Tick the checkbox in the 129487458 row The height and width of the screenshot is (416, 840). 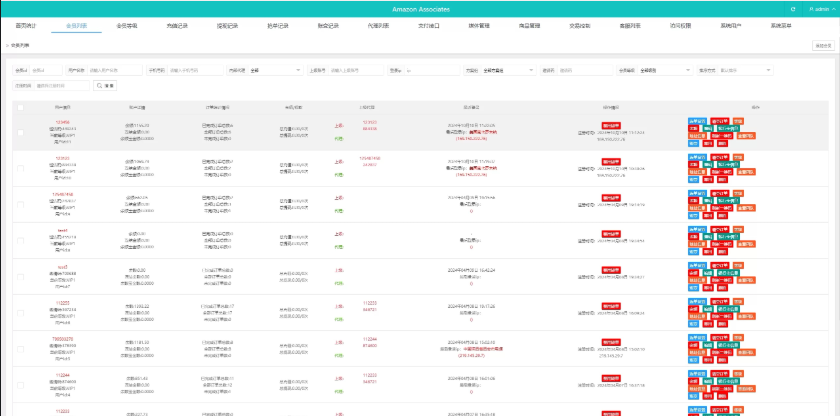coord(20,205)
